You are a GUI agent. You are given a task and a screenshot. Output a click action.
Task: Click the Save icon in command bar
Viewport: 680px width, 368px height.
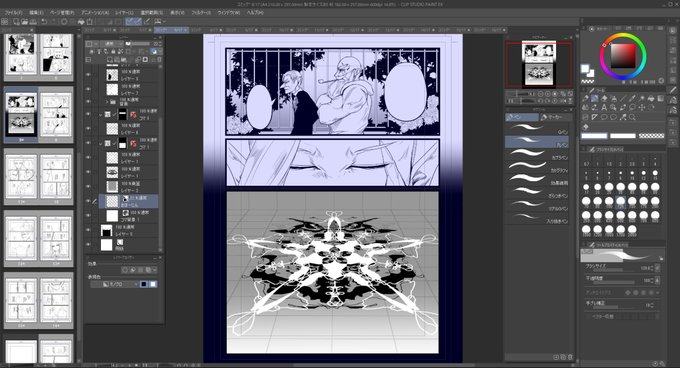[x=33, y=21]
